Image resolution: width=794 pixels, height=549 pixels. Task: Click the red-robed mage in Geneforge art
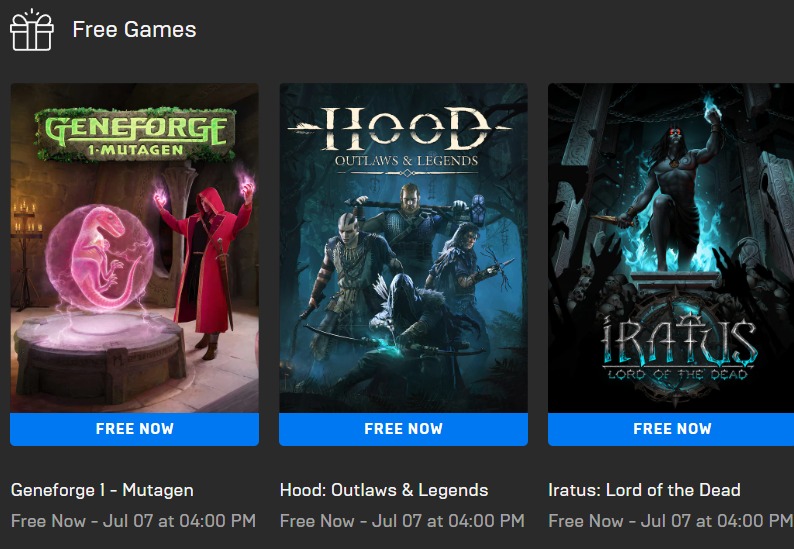[207, 263]
